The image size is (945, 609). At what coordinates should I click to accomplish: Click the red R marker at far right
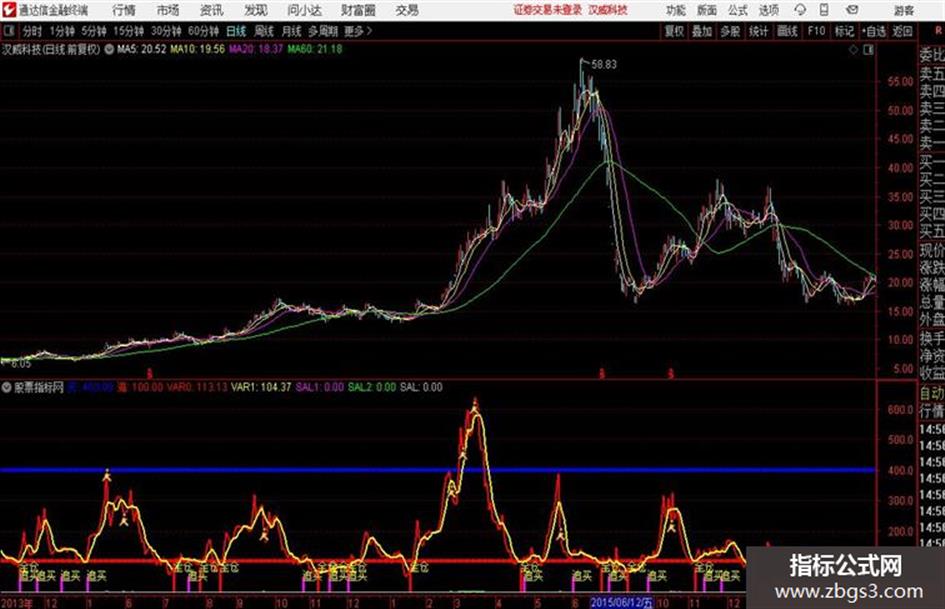(938, 31)
